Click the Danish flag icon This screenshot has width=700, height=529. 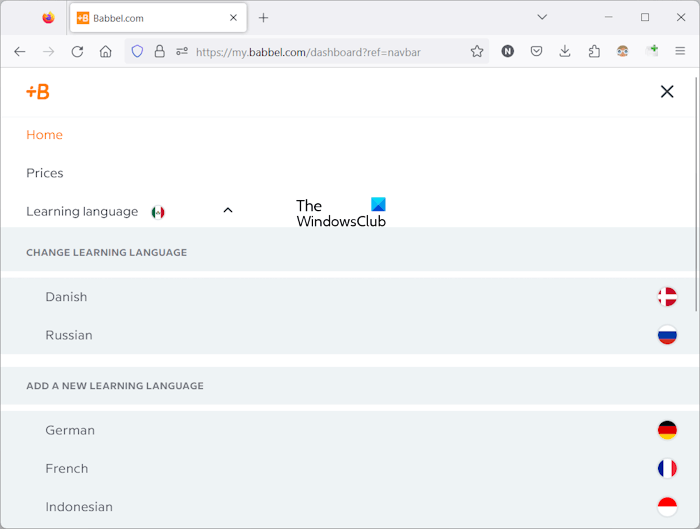pos(667,297)
